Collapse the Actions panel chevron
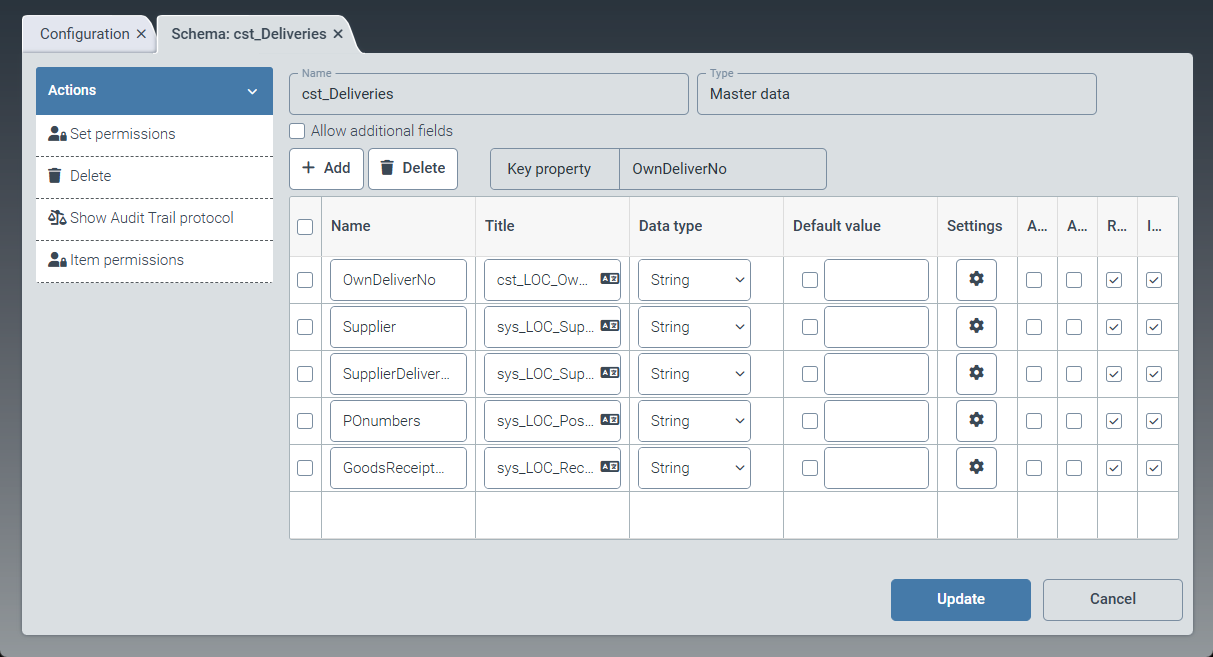The width and height of the screenshot is (1213, 657). [253, 91]
